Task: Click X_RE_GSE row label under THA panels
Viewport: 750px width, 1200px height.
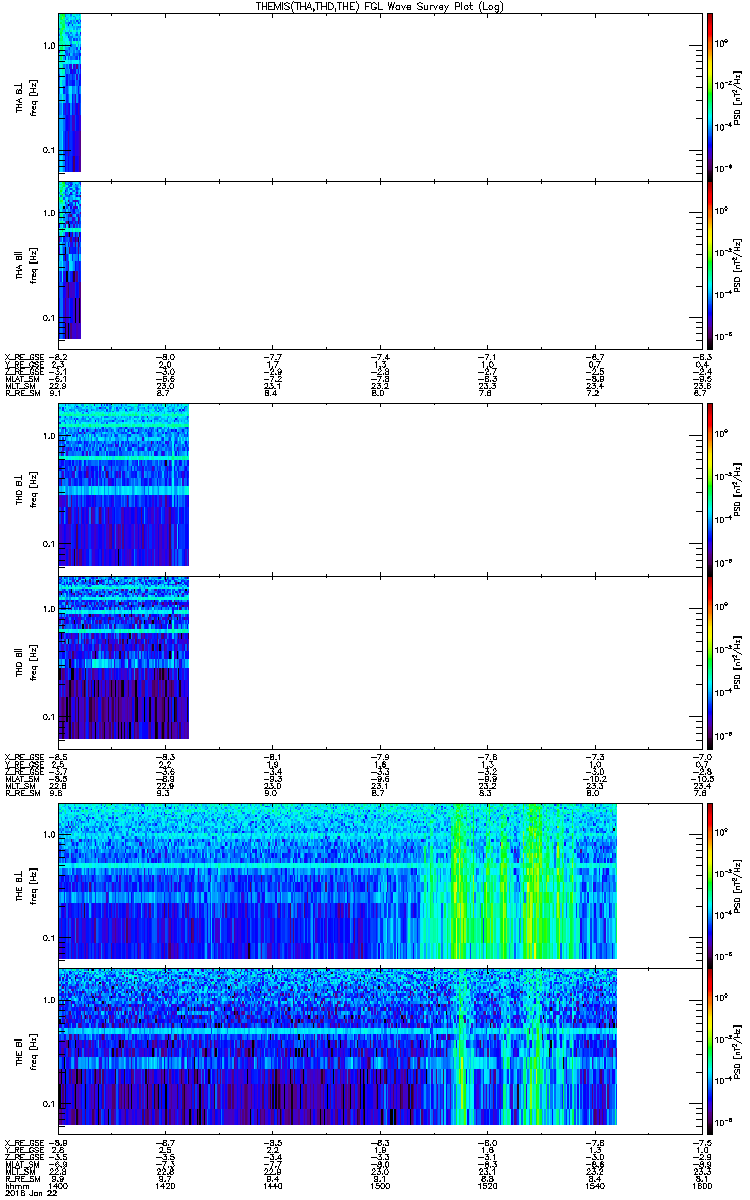Action: click(x=24, y=355)
